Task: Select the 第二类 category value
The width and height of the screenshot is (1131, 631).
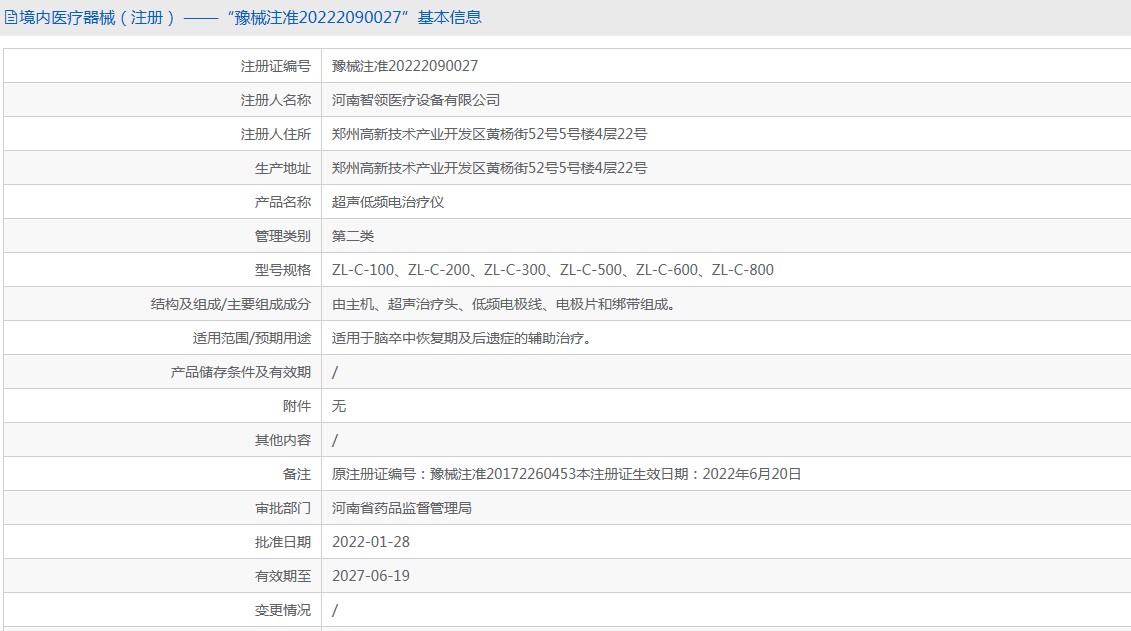Action: [x=353, y=236]
